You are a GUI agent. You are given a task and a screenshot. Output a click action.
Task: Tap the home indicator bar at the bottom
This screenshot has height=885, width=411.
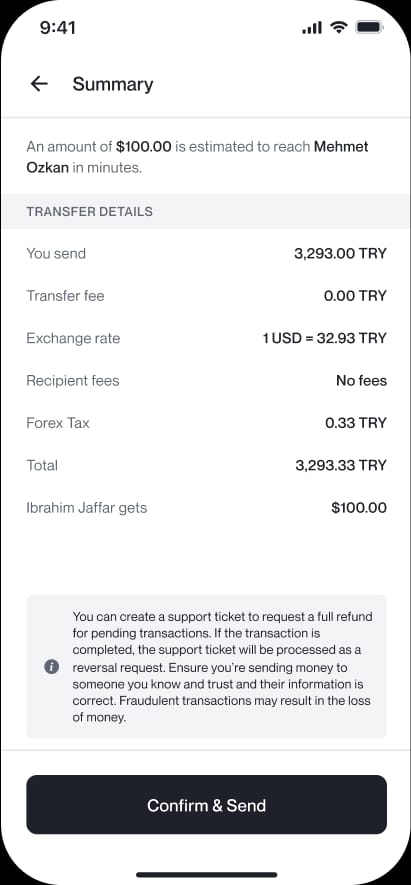coord(207,875)
